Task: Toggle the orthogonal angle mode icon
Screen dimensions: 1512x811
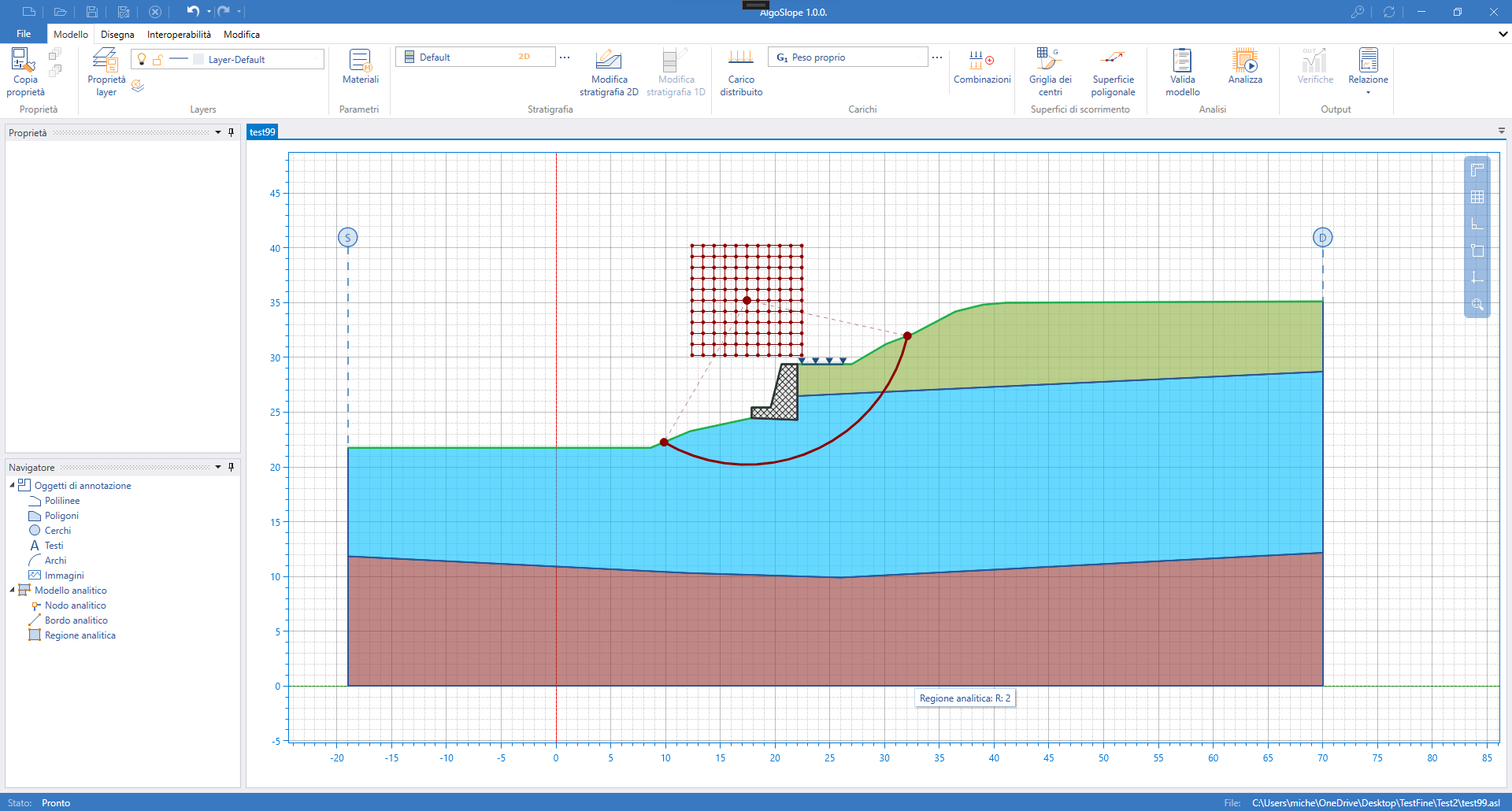Action: 1477,224
